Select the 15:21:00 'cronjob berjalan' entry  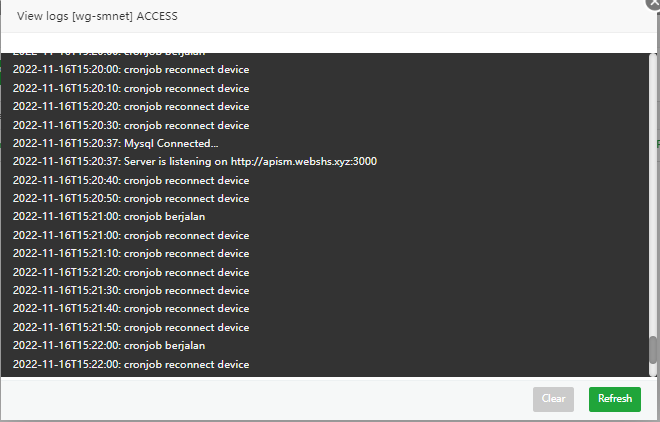(x=109, y=216)
